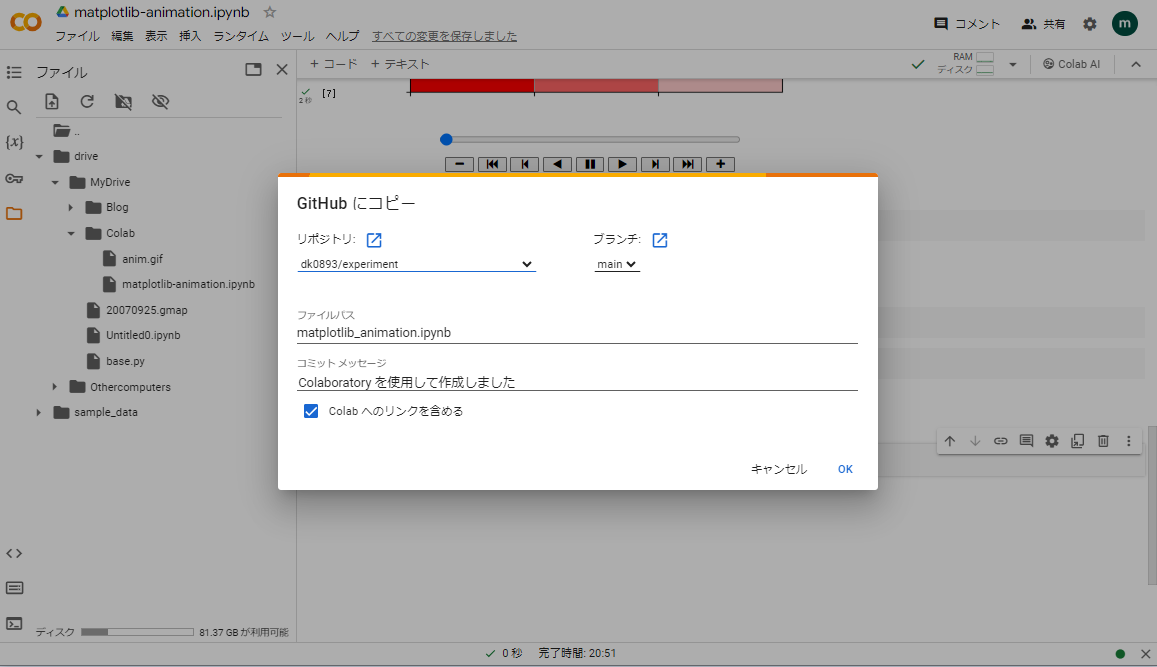Move cell up arrow
The image size is (1157, 667).
click(x=950, y=441)
